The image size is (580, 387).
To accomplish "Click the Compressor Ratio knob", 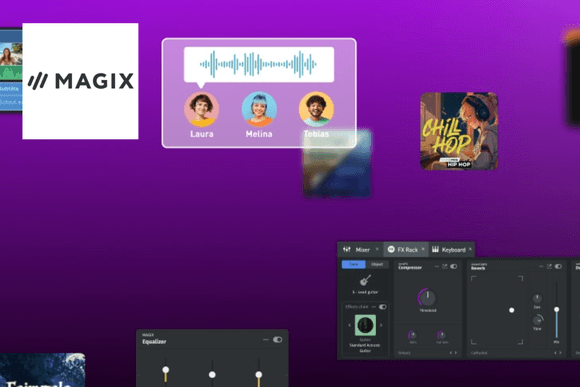I will [x=412, y=335].
